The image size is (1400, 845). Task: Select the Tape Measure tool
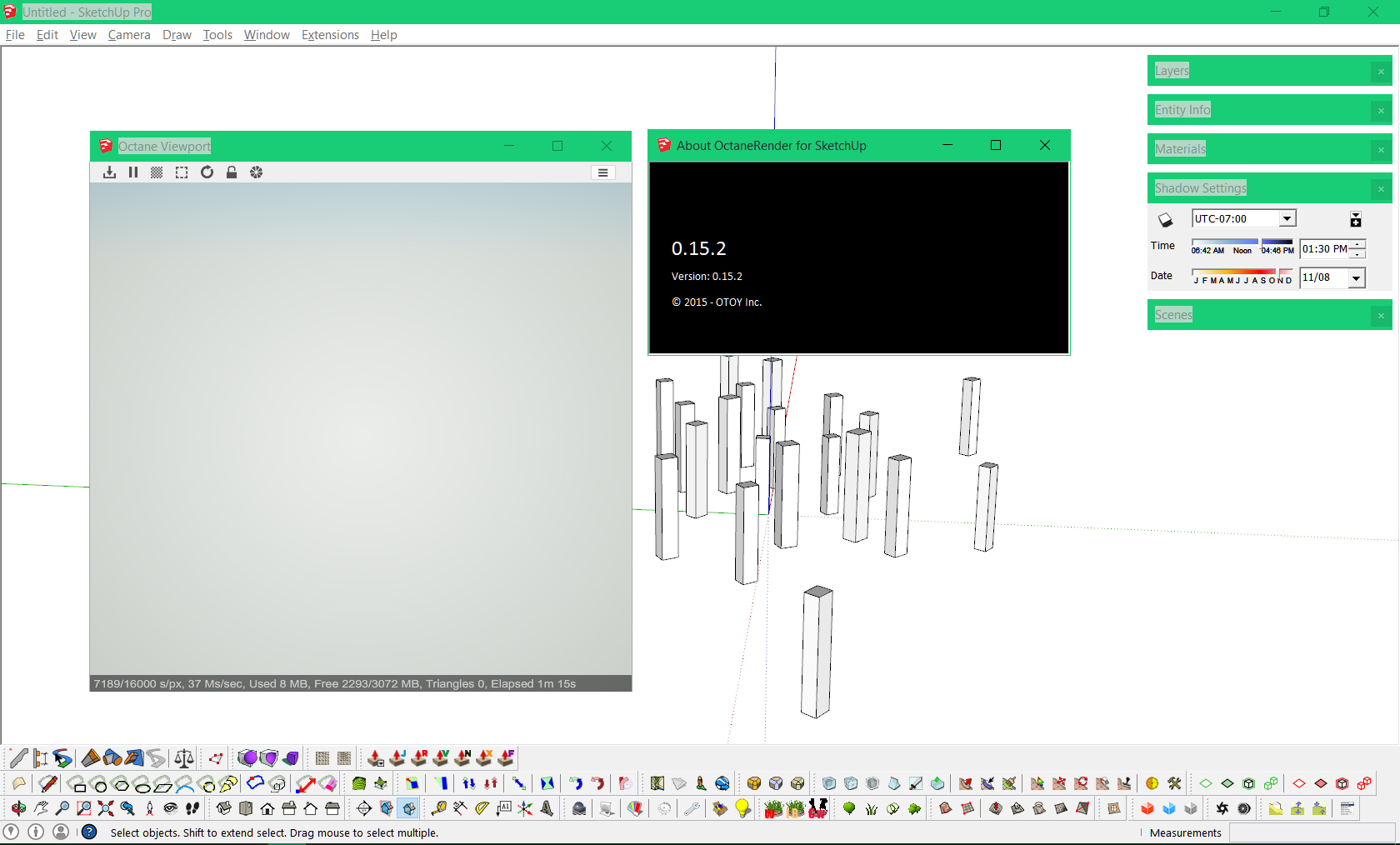coord(439,808)
